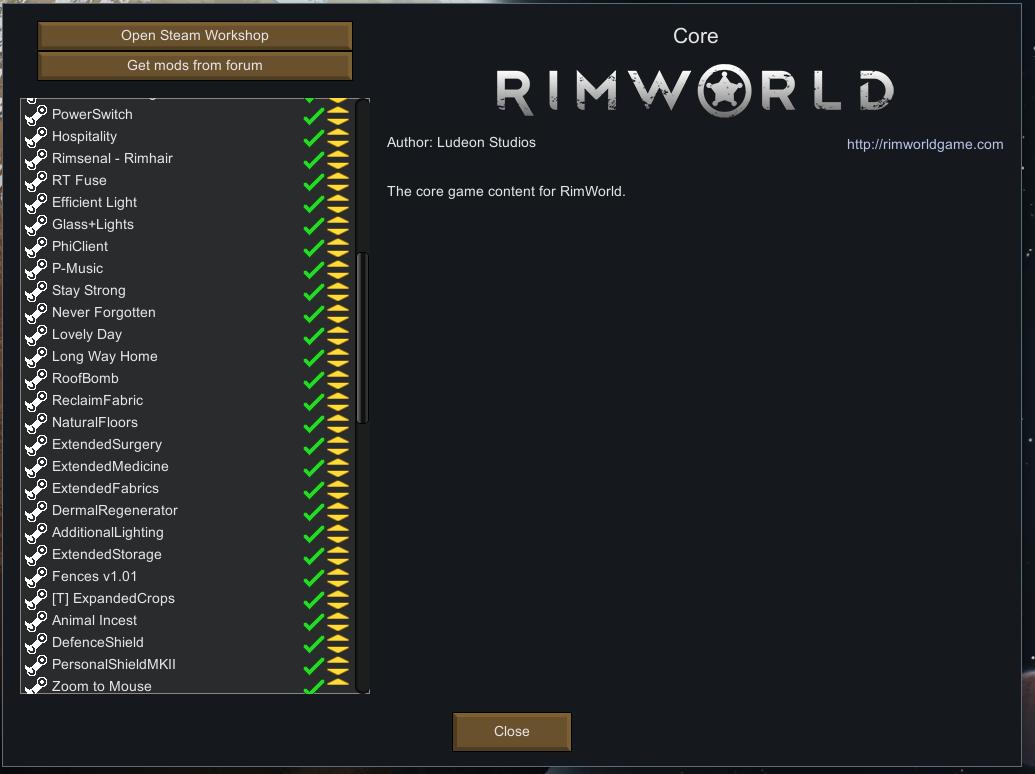Select the ExtendedStorage mod name

coord(107,555)
